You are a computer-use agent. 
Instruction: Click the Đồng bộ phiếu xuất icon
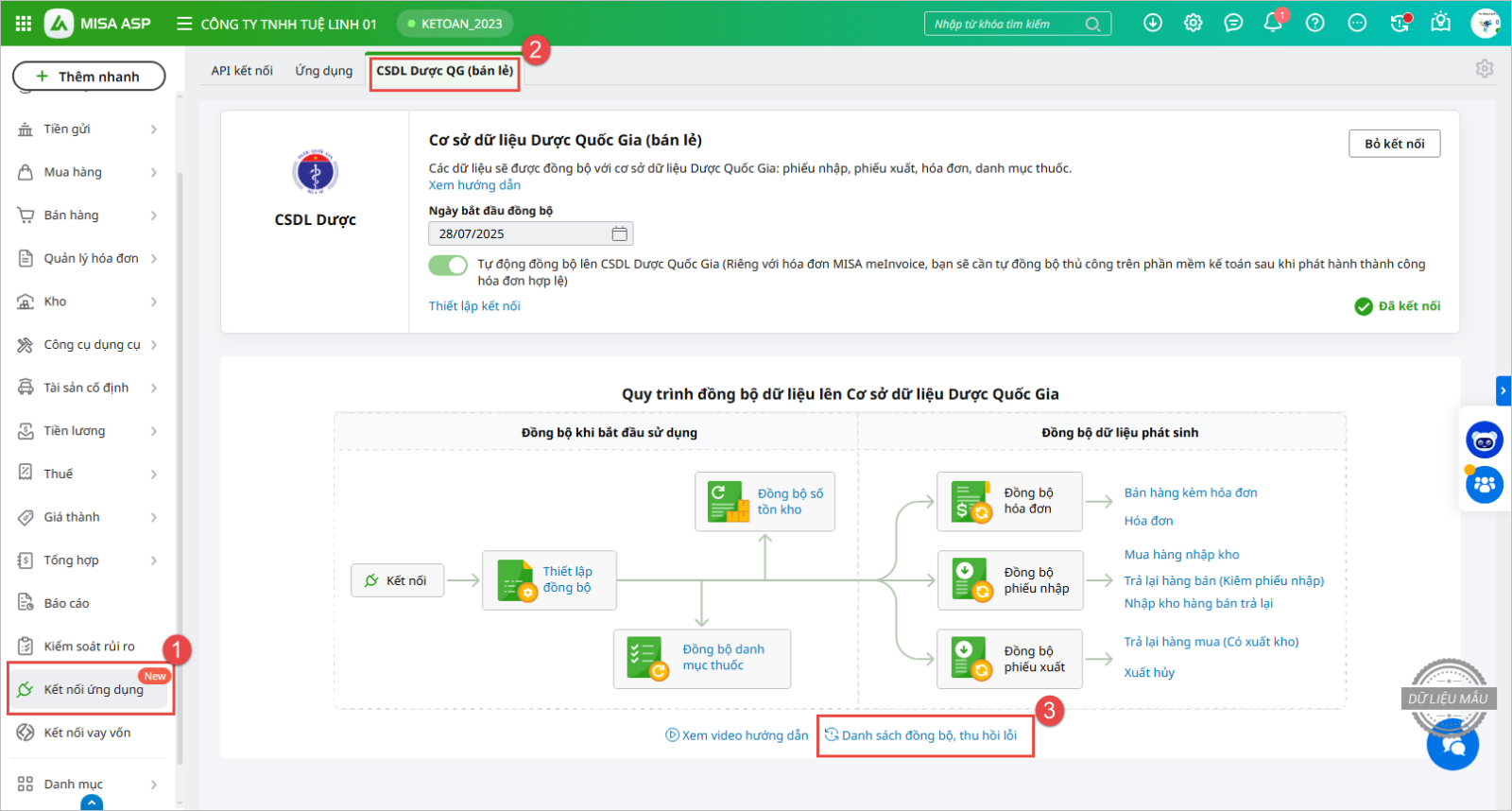[971, 659]
